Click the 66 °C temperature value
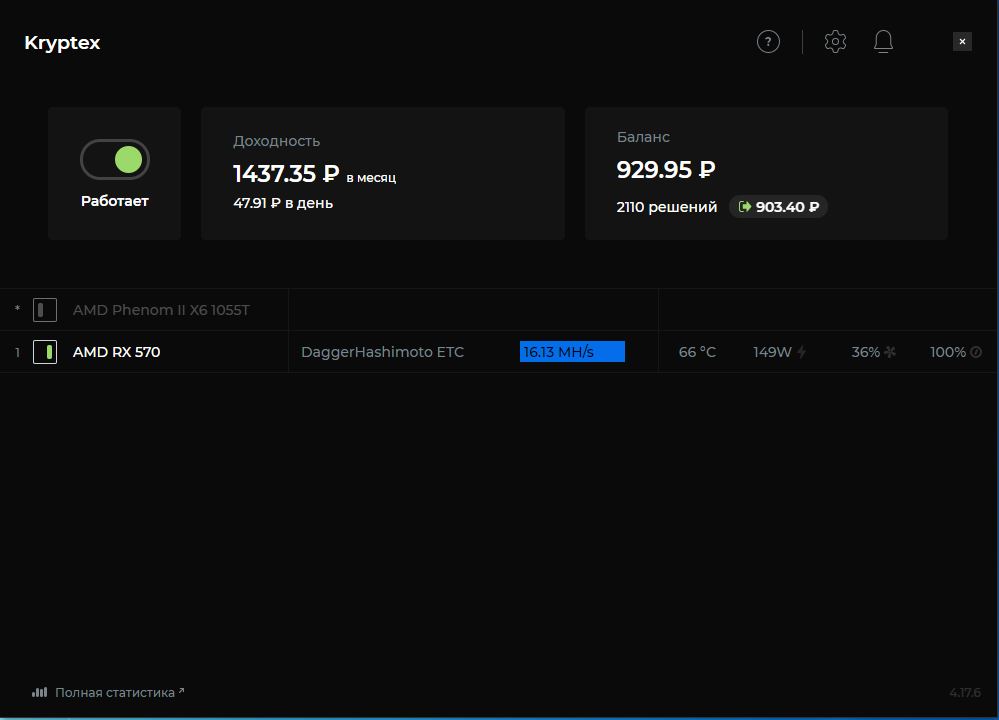Image resolution: width=999 pixels, height=720 pixels. tap(697, 352)
